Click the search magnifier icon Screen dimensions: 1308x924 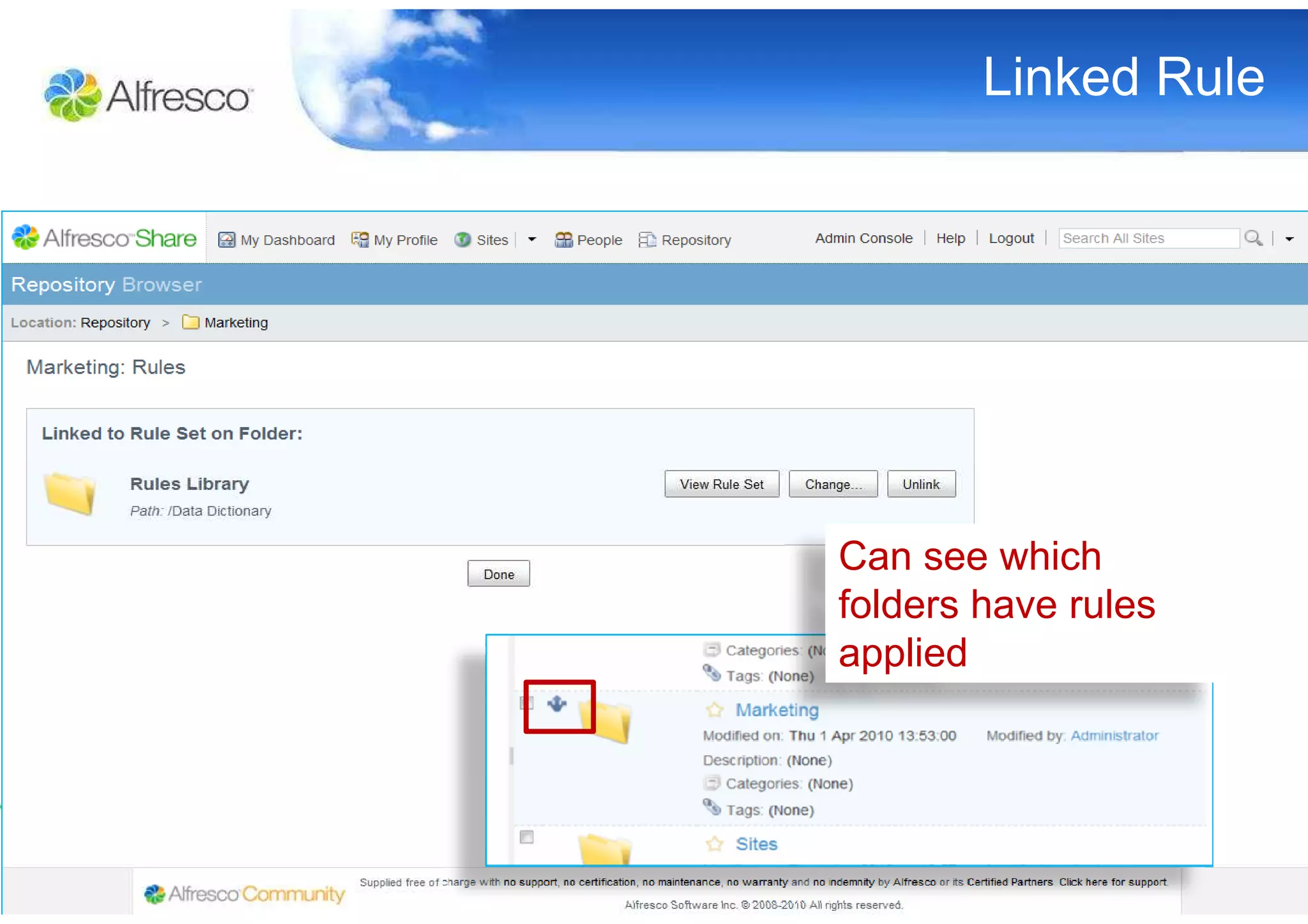coord(1253,238)
